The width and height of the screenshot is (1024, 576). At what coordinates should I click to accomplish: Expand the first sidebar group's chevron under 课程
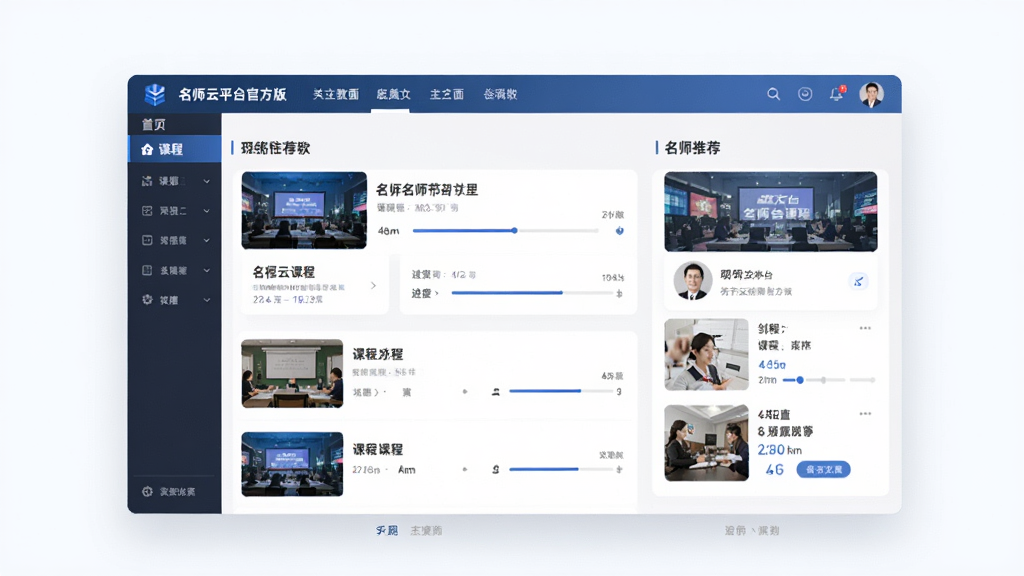pos(206,181)
